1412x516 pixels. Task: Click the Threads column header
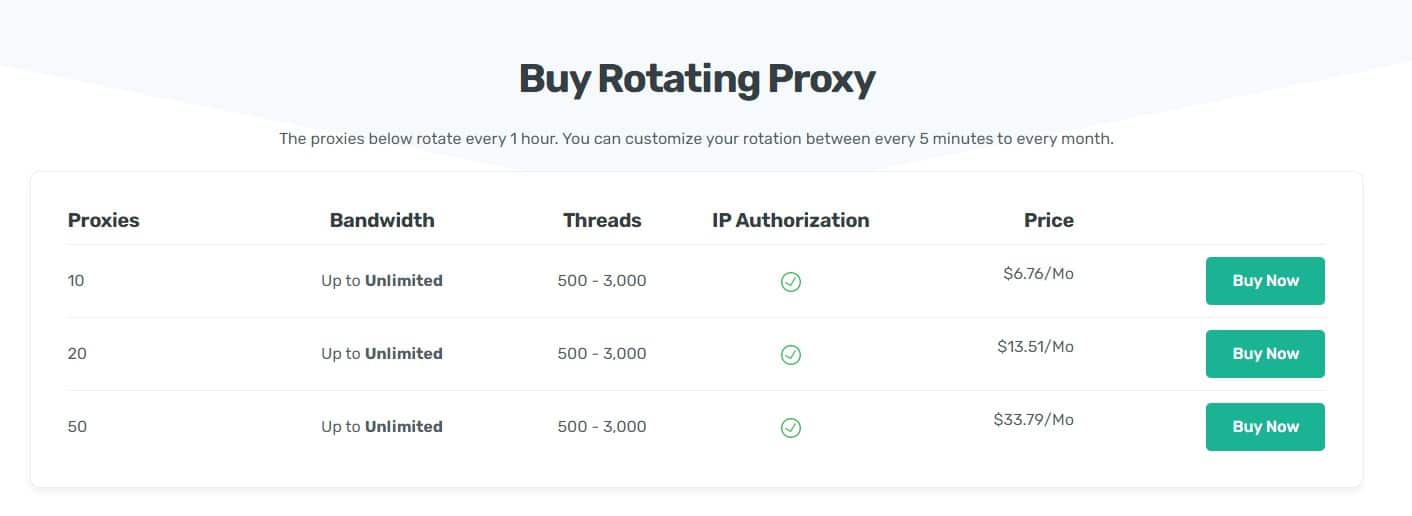tap(602, 220)
